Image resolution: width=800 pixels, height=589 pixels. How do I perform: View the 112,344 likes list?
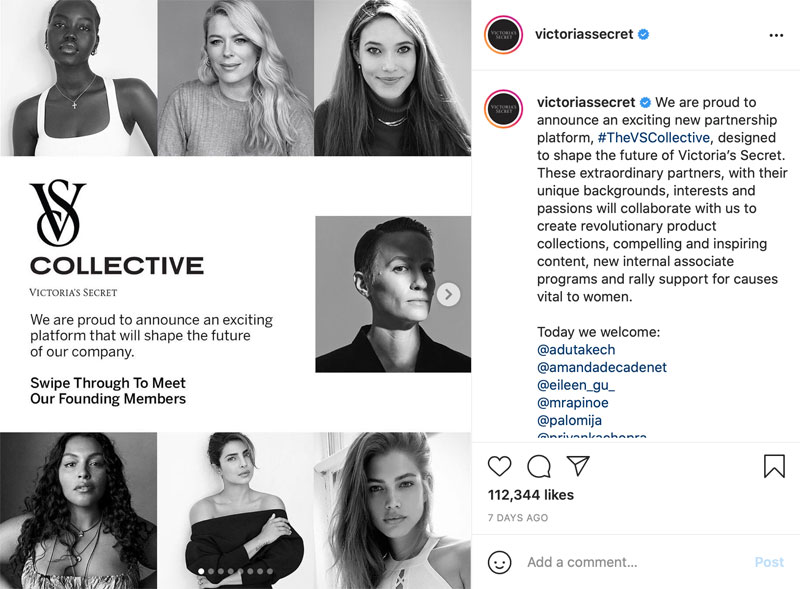click(x=530, y=494)
